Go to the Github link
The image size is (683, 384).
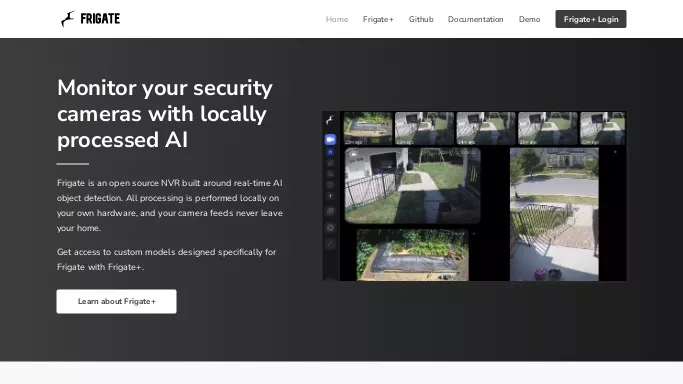pyautogui.click(x=421, y=19)
